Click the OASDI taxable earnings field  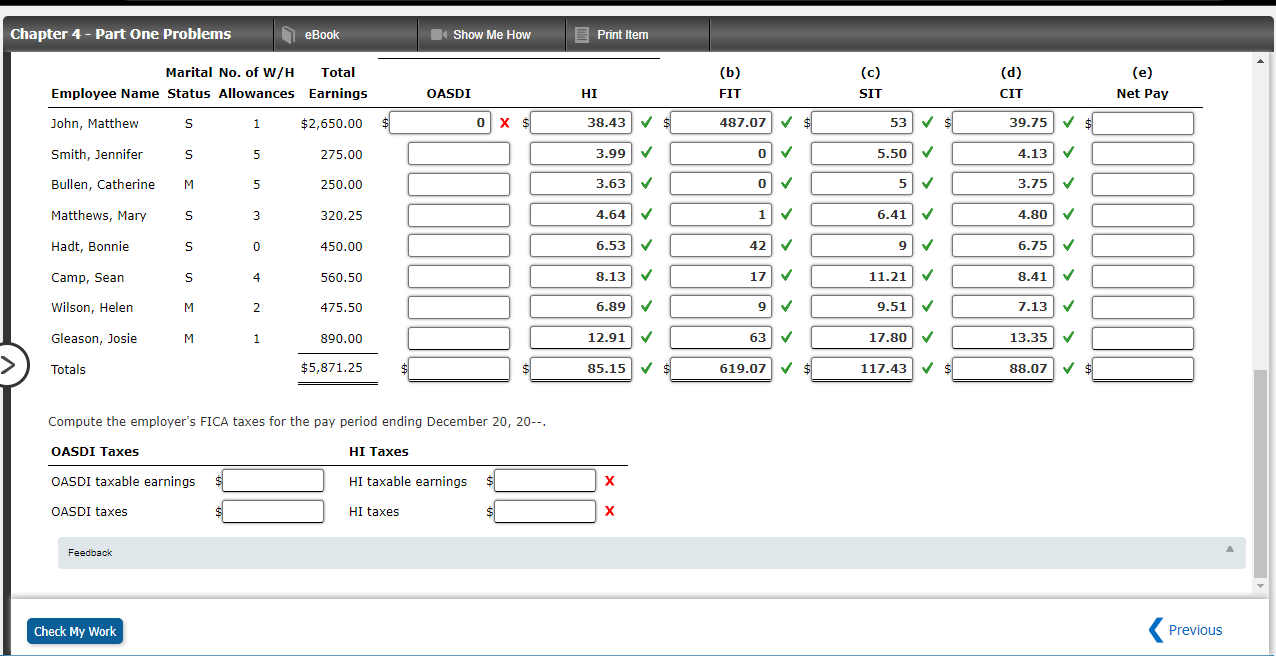[273, 481]
